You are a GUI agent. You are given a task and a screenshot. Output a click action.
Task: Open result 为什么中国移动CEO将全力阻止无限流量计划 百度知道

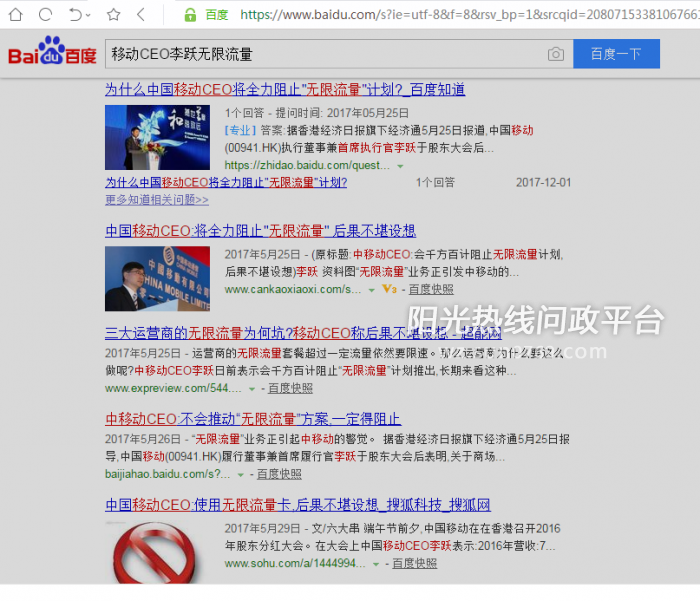pyautogui.click(x=285, y=89)
